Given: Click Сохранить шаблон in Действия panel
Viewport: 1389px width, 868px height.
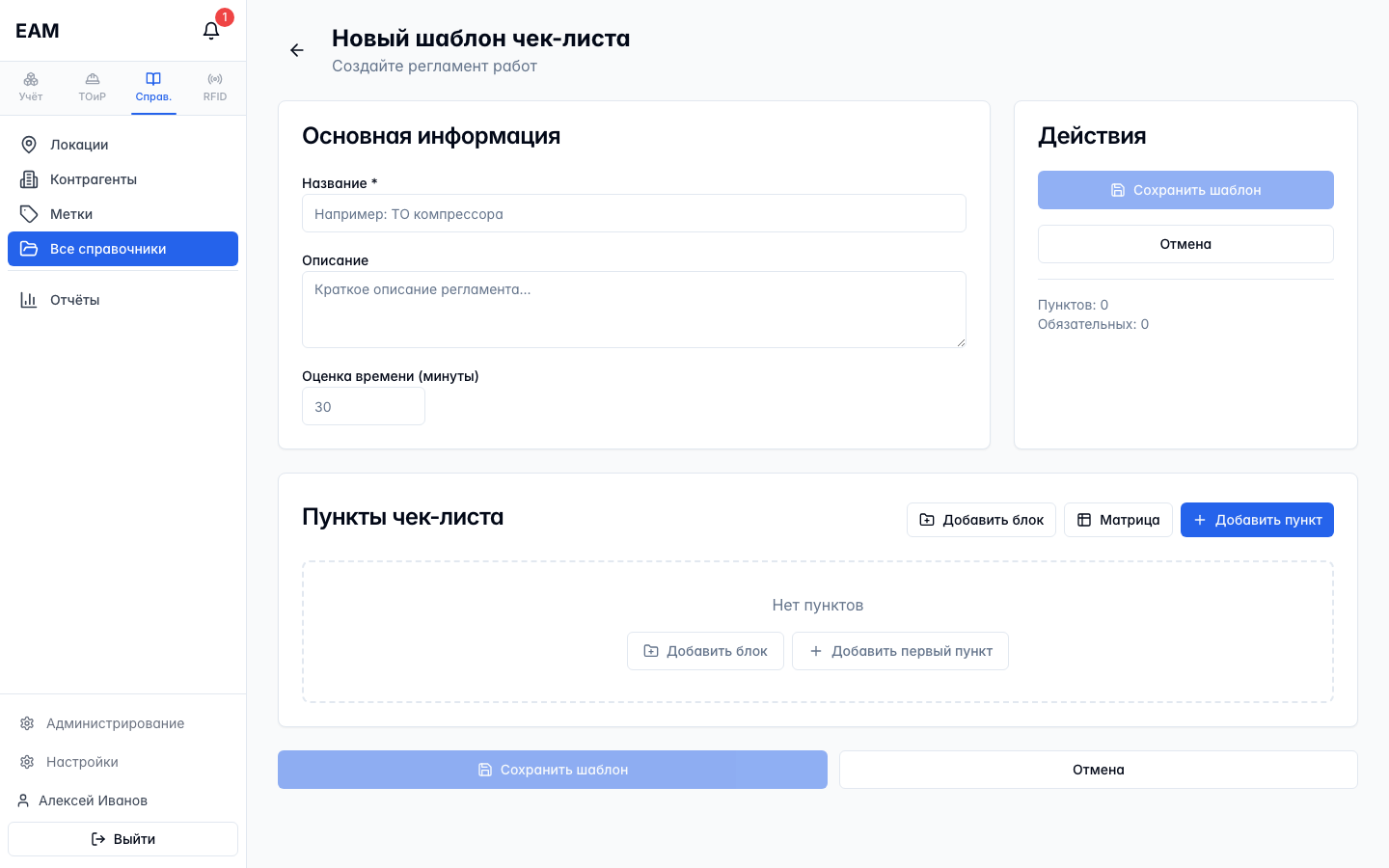Looking at the screenshot, I should click(x=1185, y=190).
